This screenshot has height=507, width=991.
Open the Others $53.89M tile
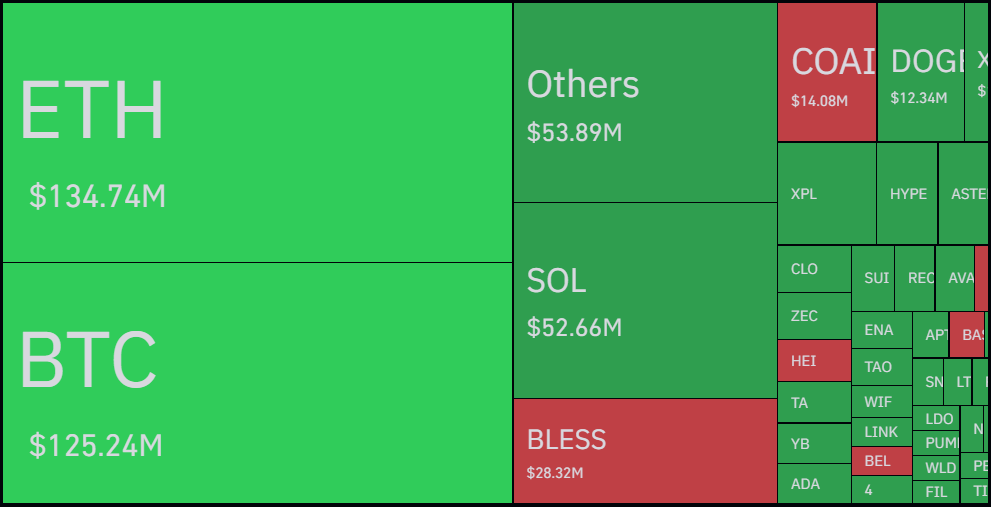pyautogui.click(x=645, y=102)
